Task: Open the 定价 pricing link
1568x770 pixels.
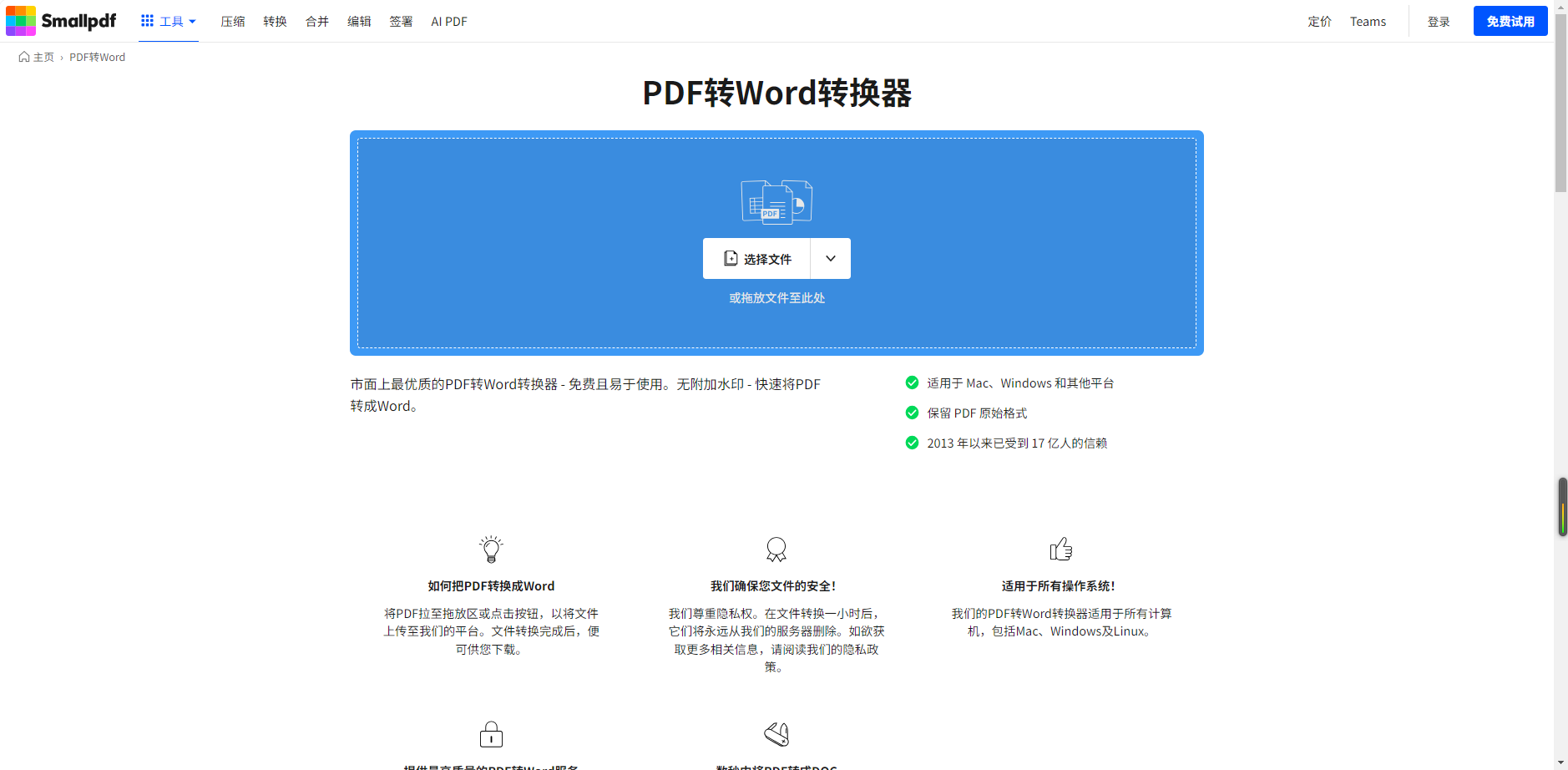Action: click(1319, 22)
